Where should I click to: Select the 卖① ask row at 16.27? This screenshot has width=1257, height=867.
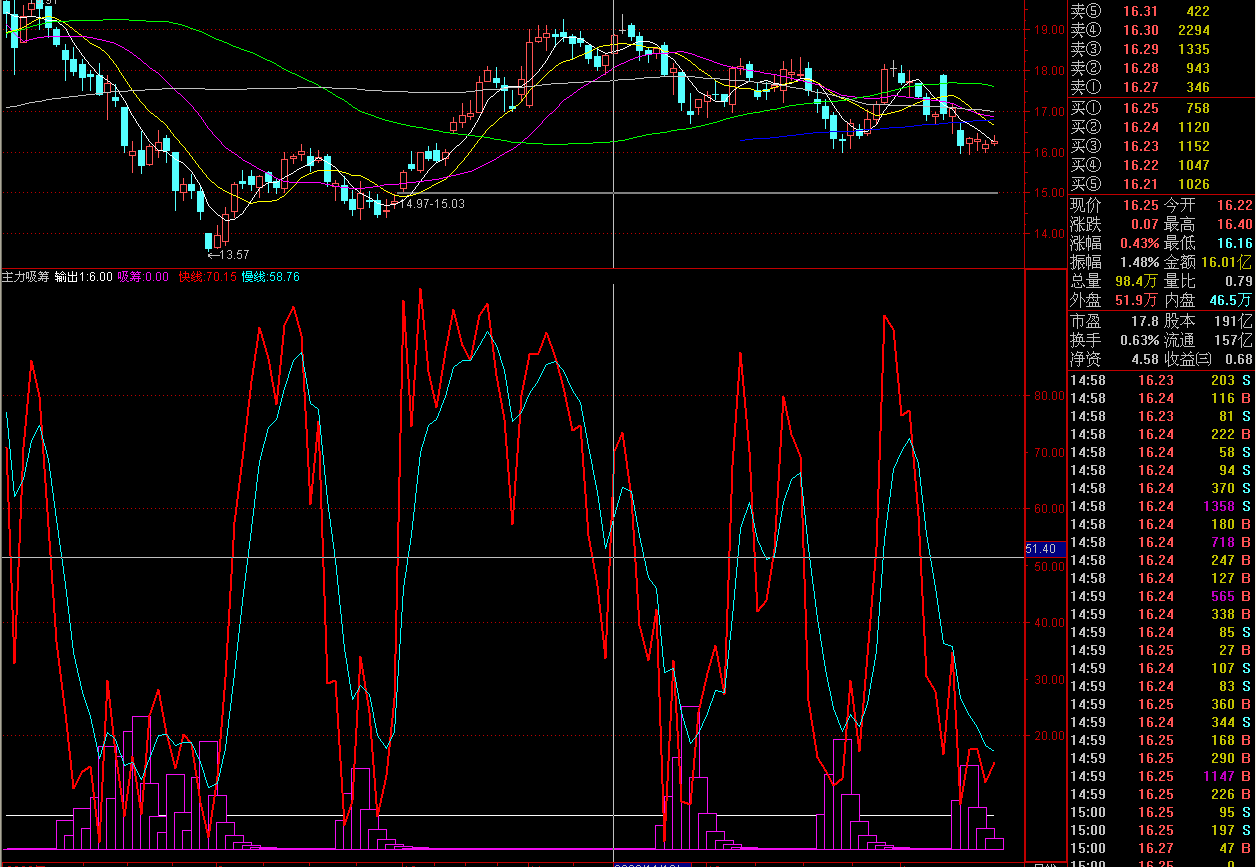[x=1161, y=87]
